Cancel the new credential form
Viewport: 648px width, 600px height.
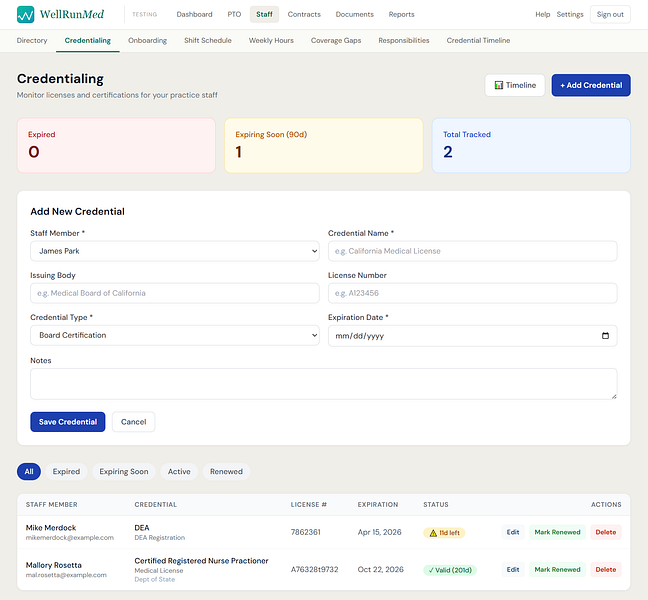click(x=133, y=422)
